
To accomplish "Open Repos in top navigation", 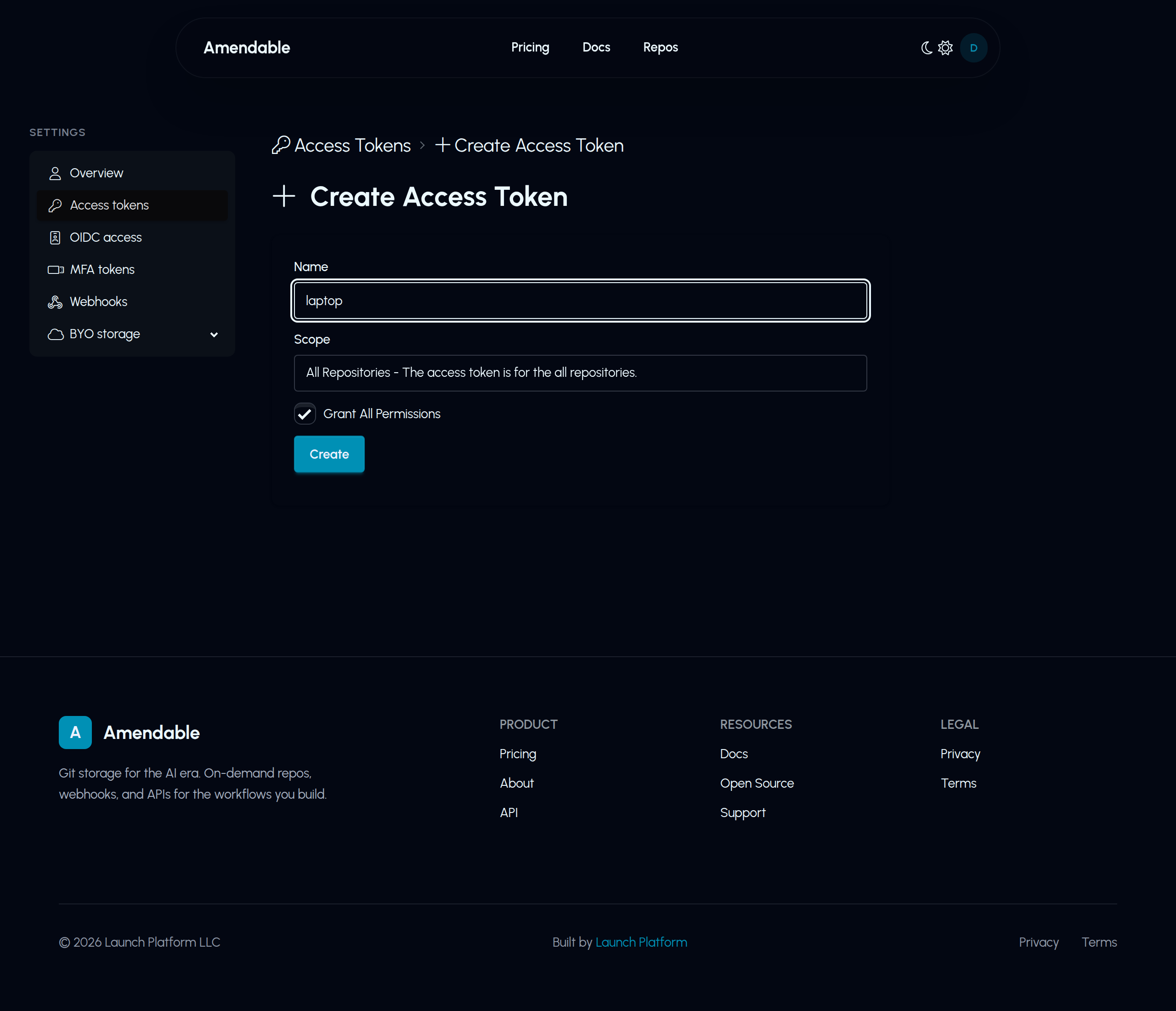I will pos(660,48).
